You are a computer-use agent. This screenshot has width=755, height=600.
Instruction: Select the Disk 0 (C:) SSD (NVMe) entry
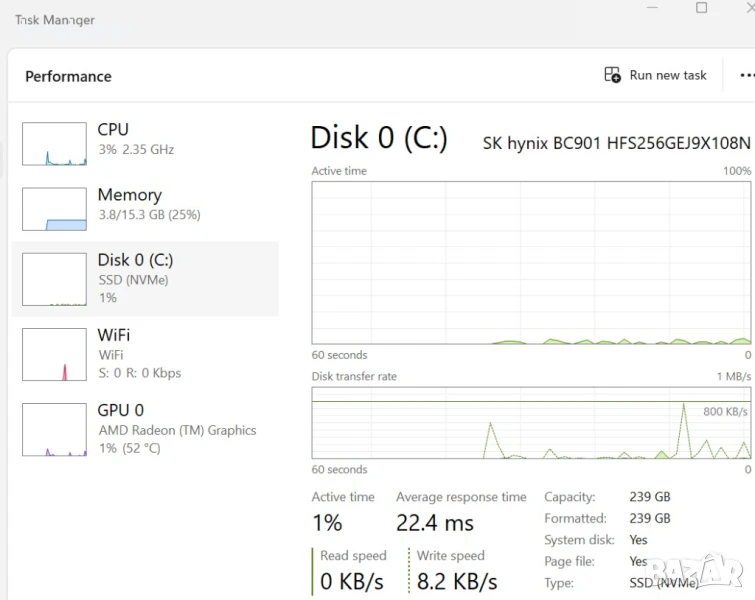135,270
